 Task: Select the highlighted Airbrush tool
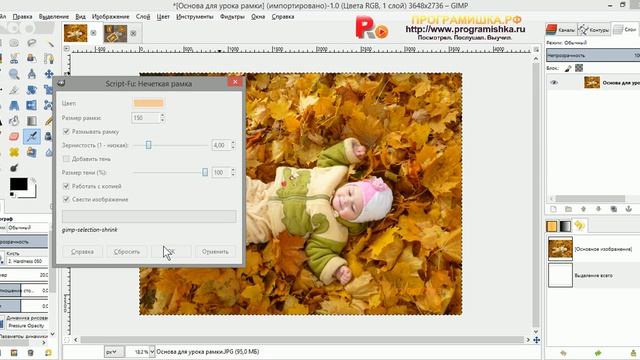tap(31, 136)
